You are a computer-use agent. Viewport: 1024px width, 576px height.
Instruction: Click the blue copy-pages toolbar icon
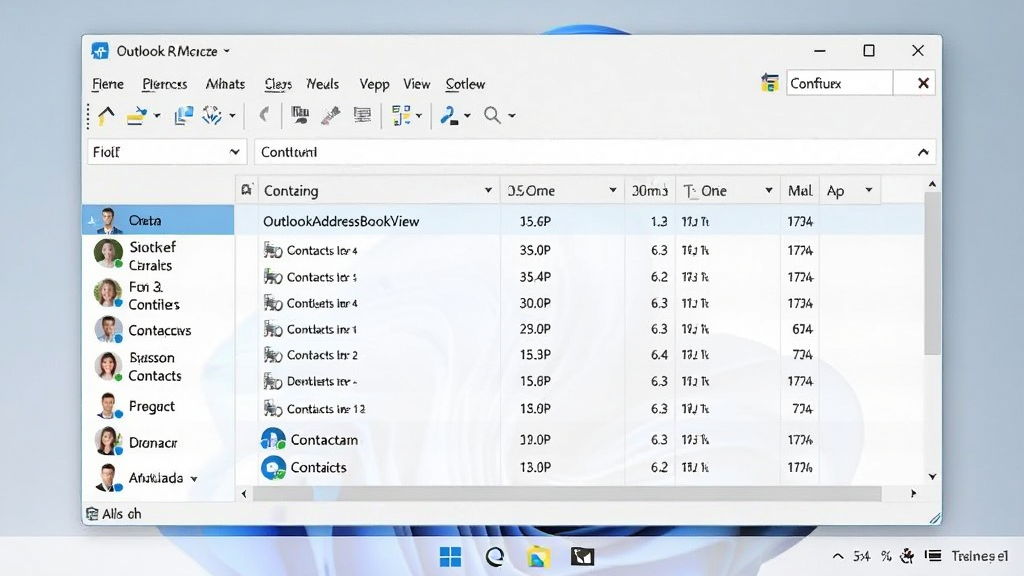[x=184, y=116]
